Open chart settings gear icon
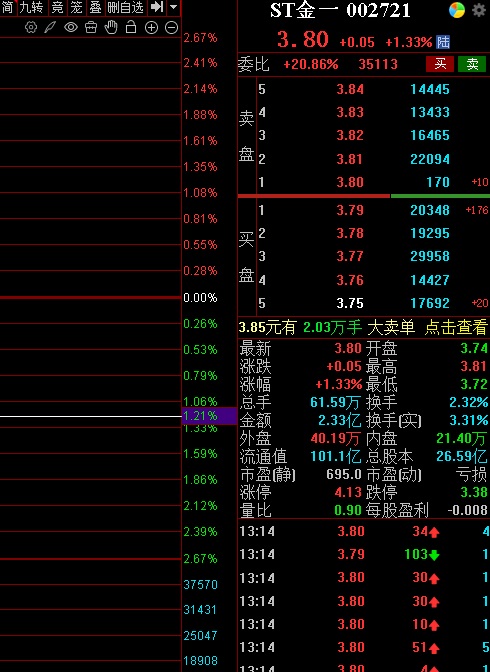Screen dimensions: 490x672 [x=31, y=27]
